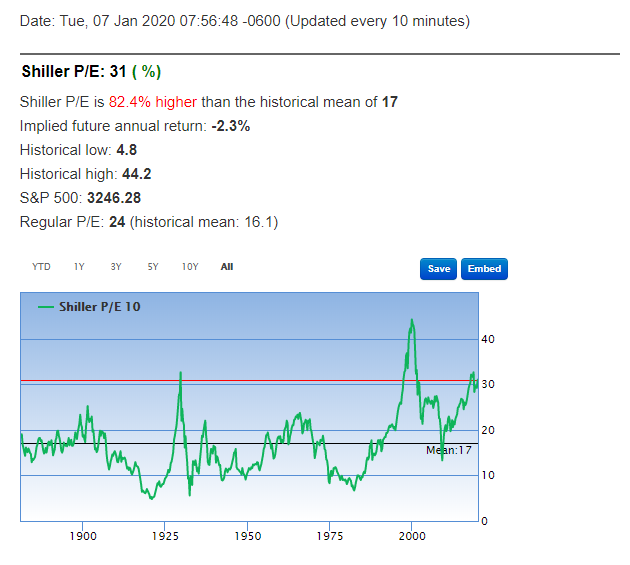Image resolution: width=630 pixels, height=565 pixels.
Task: Select the All time range tab
Action: point(227,267)
